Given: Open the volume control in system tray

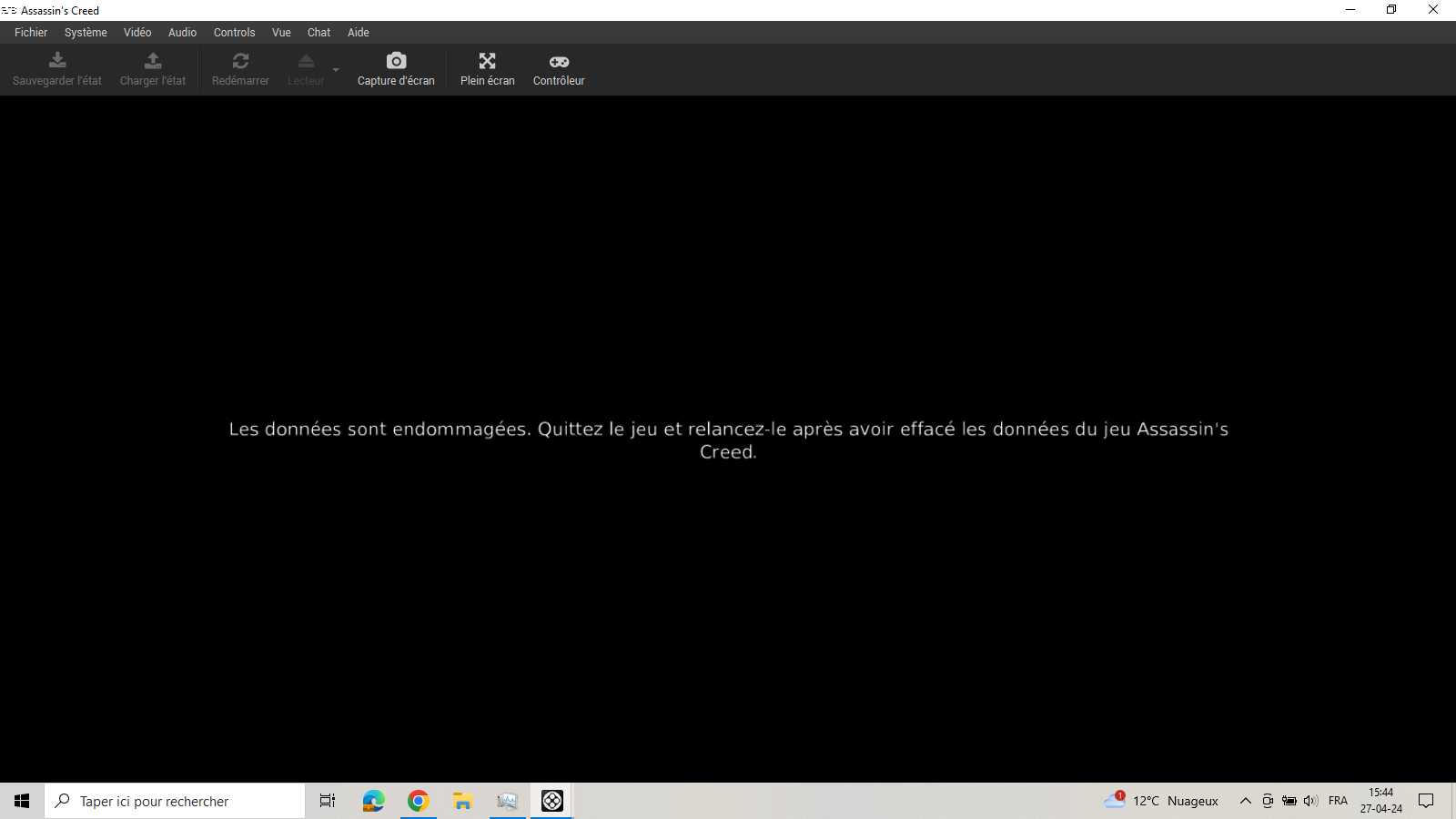Looking at the screenshot, I should point(1310,801).
